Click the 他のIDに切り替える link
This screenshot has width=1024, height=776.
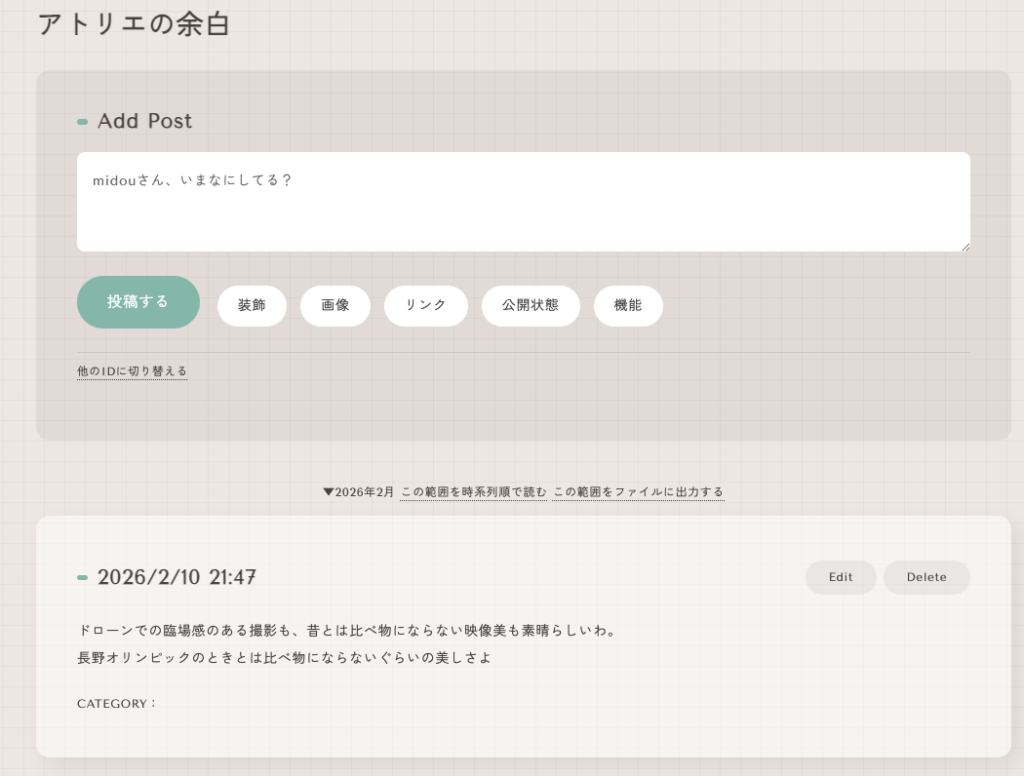[x=132, y=371]
